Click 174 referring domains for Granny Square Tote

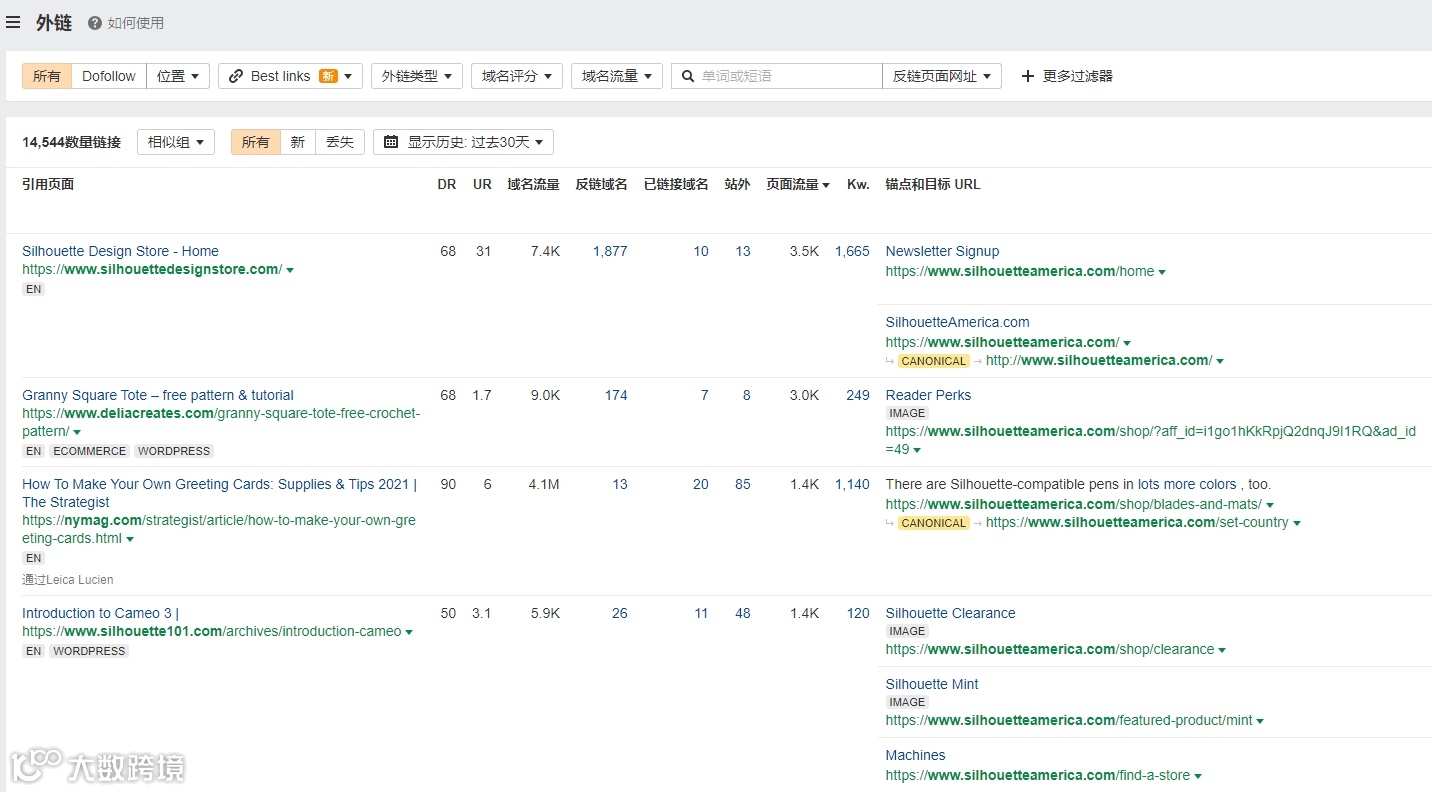[x=616, y=395]
